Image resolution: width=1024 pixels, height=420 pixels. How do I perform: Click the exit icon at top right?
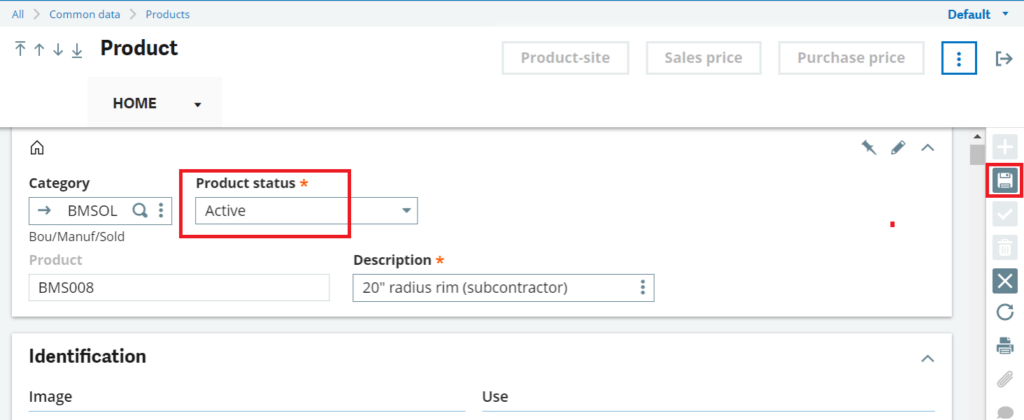(x=1004, y=59)
